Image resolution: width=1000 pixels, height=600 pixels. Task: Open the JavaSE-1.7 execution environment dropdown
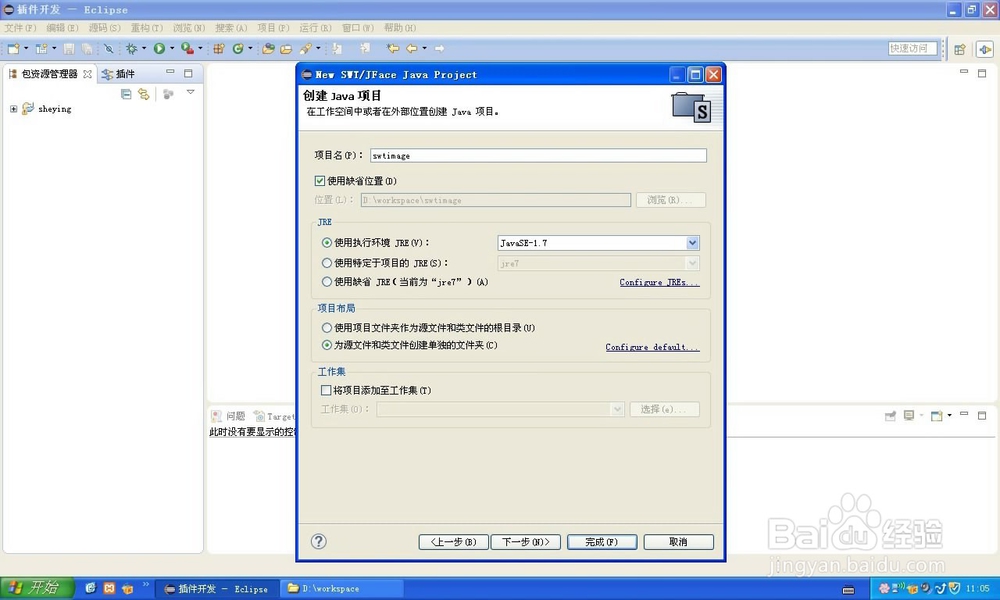693,243
